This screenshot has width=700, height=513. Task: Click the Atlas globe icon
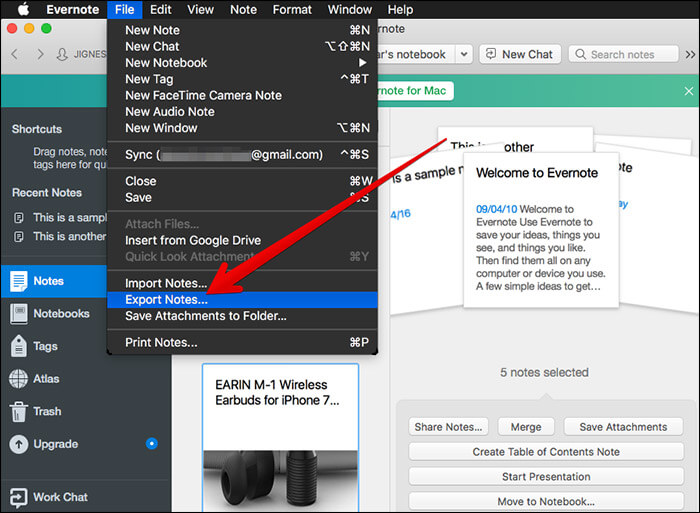tap(18, 379)
